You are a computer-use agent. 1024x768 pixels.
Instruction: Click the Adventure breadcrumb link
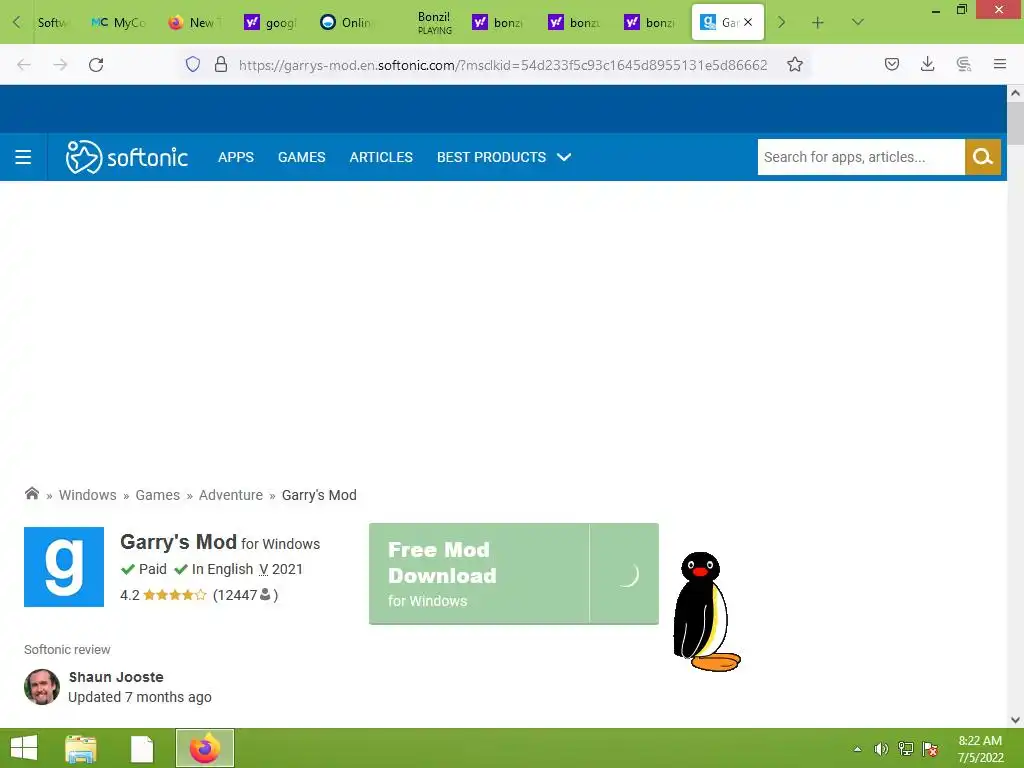pyautogui.click(x=231, y=495)
